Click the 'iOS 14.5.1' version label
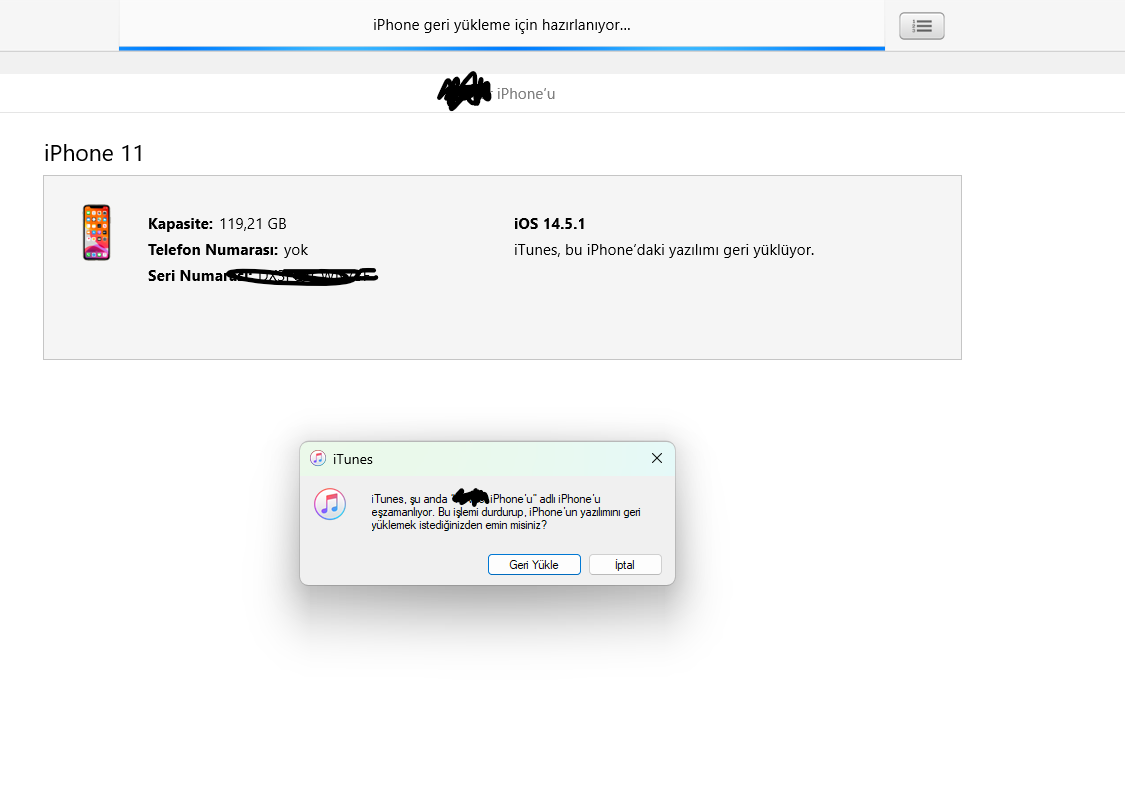 (x=550, y=224)
